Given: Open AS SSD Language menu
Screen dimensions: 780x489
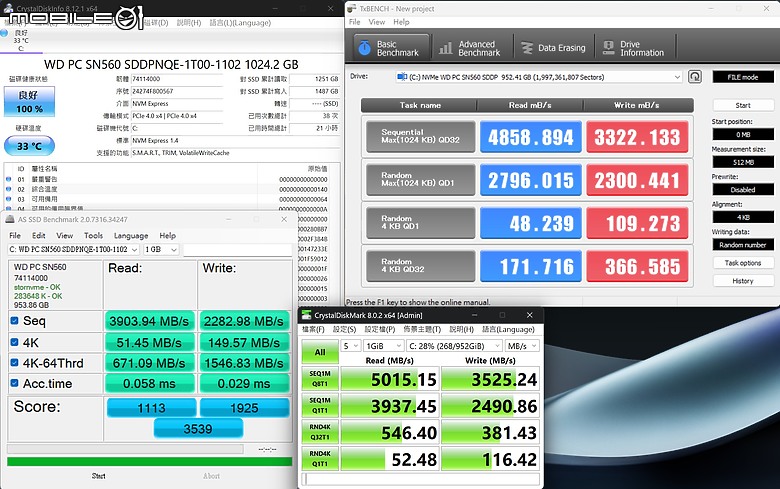Looking at the screenshot, I should [131, 235].
